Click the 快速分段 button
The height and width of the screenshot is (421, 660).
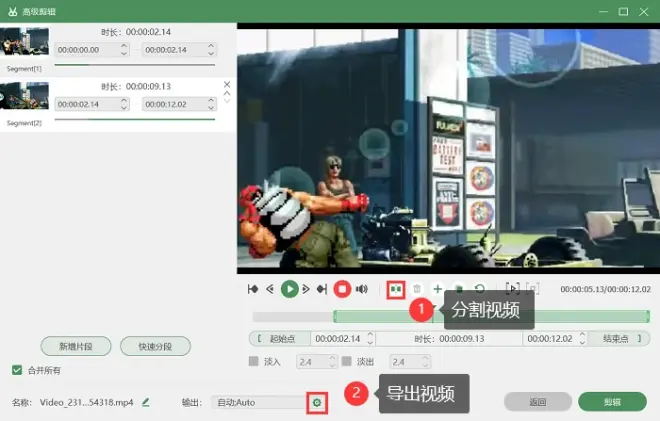(155, 346)
